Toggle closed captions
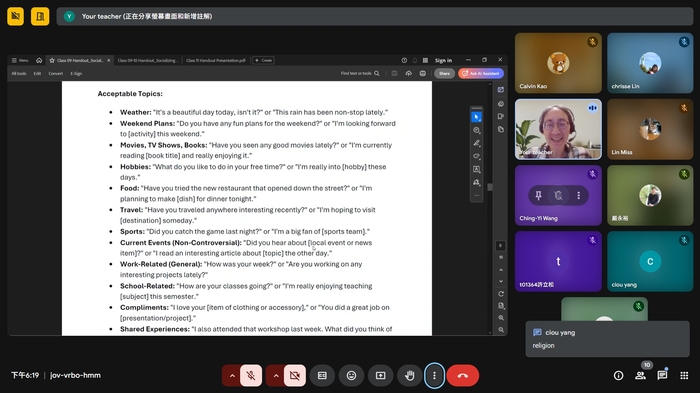The height and width of the screenshot is (393, 700). [322, 376]
